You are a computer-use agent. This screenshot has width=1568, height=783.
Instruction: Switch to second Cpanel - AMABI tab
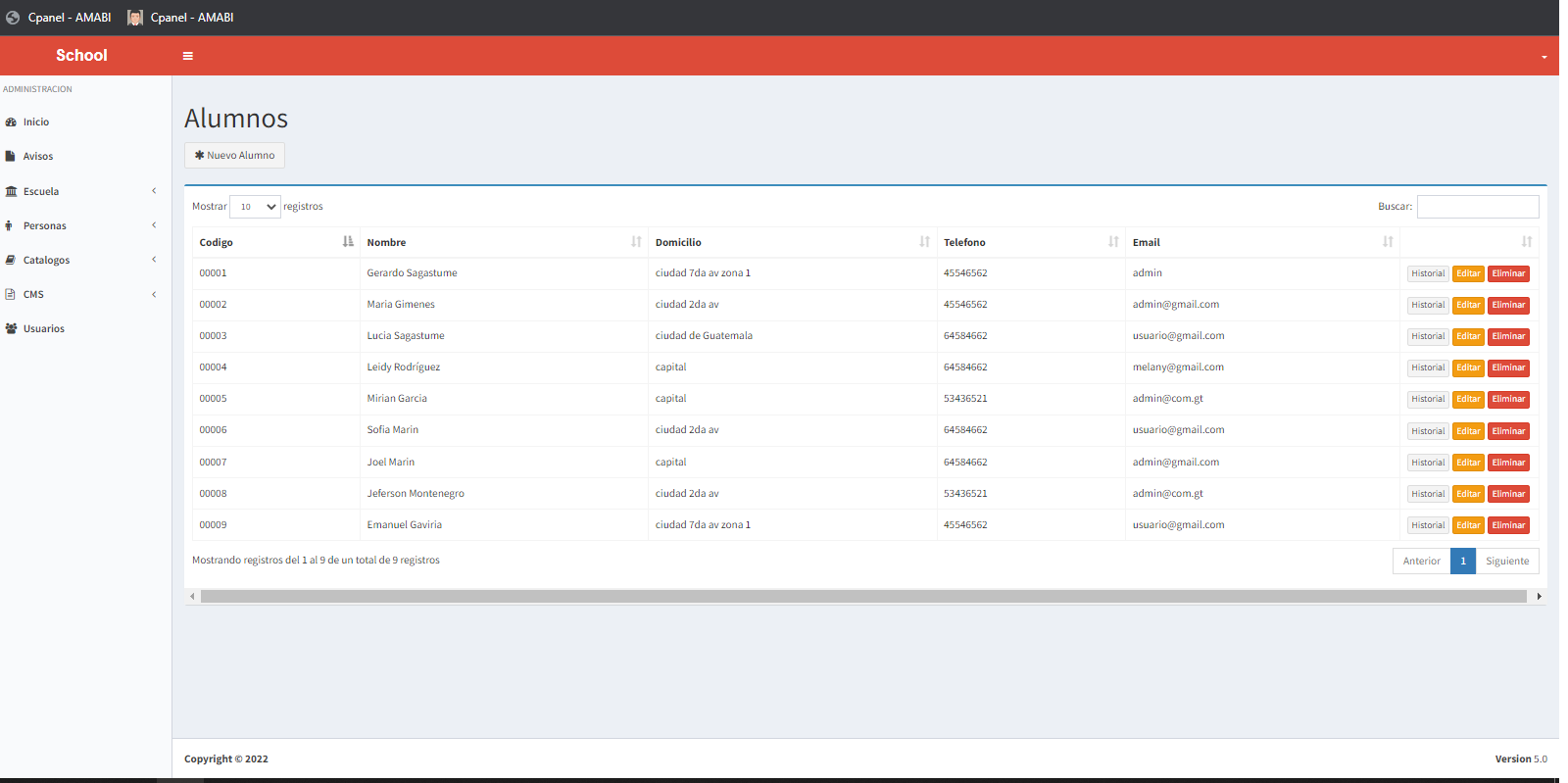(x=180, y=18)
